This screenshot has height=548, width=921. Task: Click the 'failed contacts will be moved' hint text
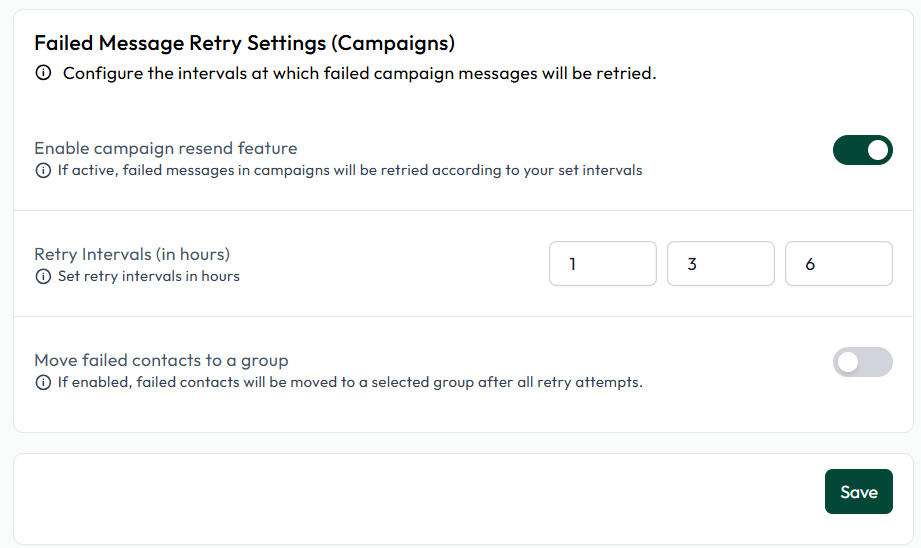pos(237,382)
